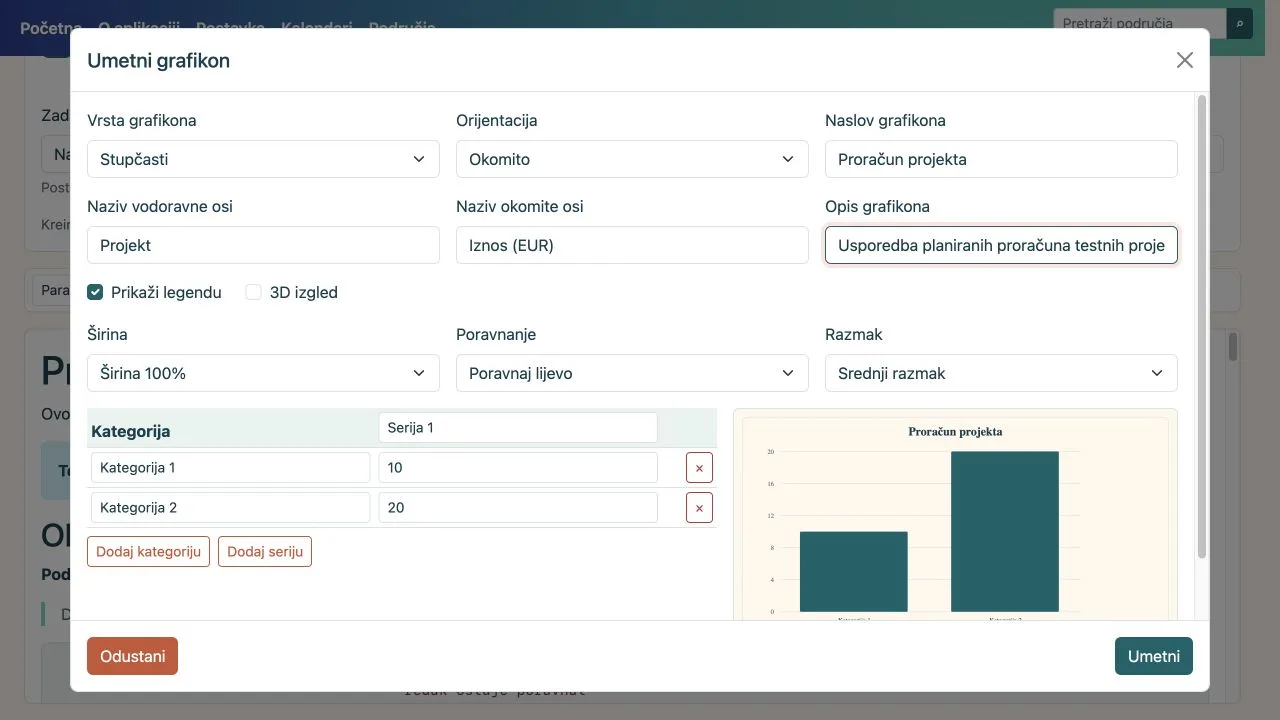This screenshot has height=720, width=1280.
Task: Insert the chart with Umetni
Action: [1154, 656]
